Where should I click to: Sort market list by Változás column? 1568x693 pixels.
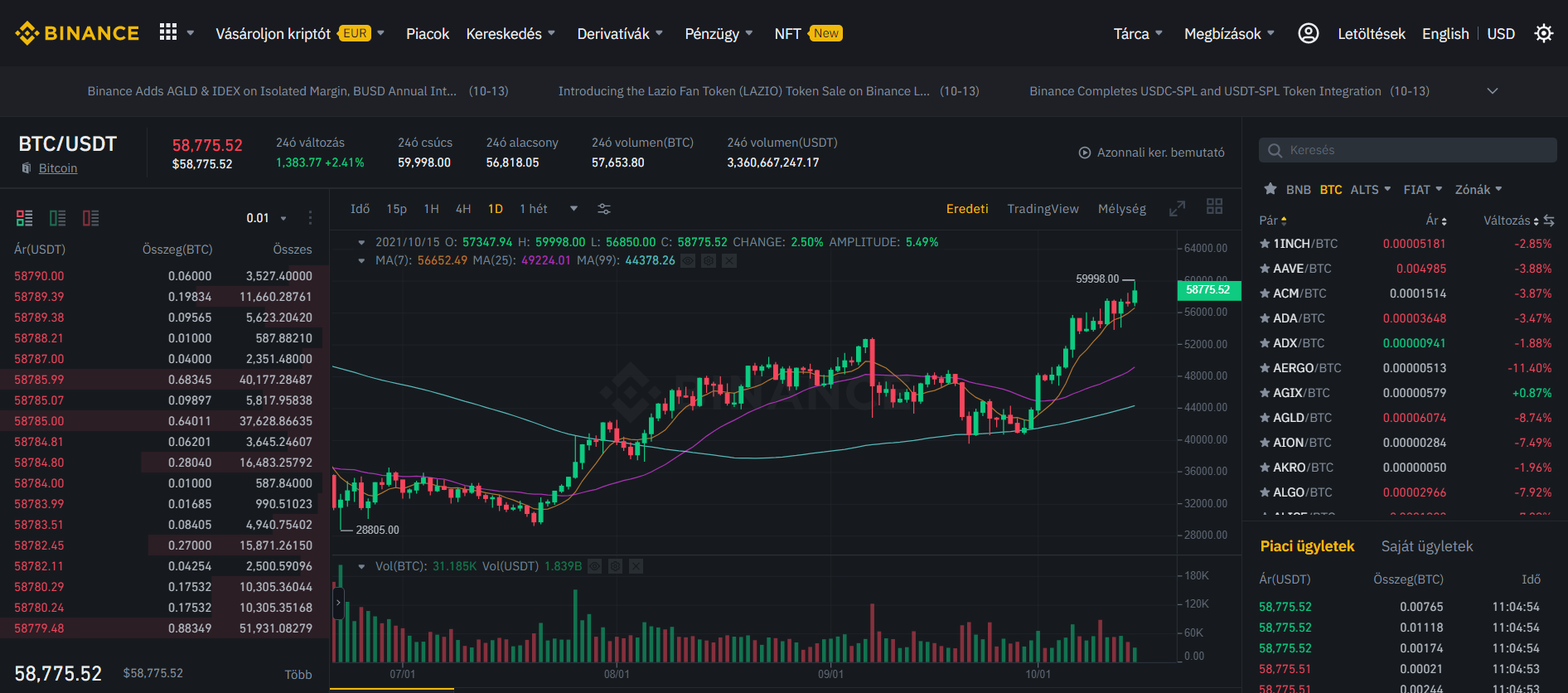coord(1511,220)
